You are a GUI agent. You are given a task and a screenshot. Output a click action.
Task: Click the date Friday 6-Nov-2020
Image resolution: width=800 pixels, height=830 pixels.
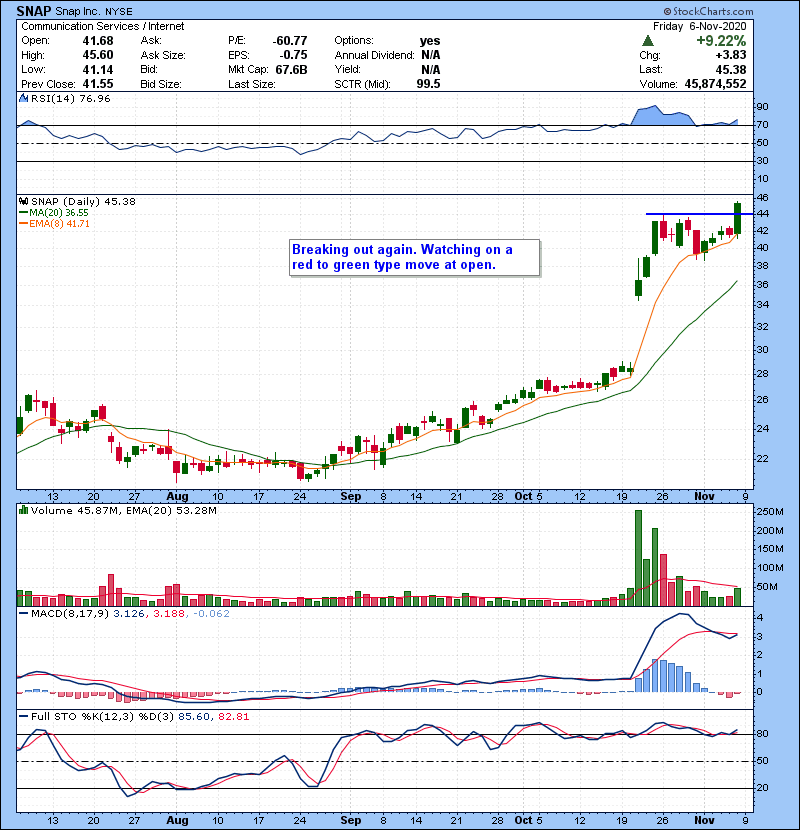tap(699, 26)
